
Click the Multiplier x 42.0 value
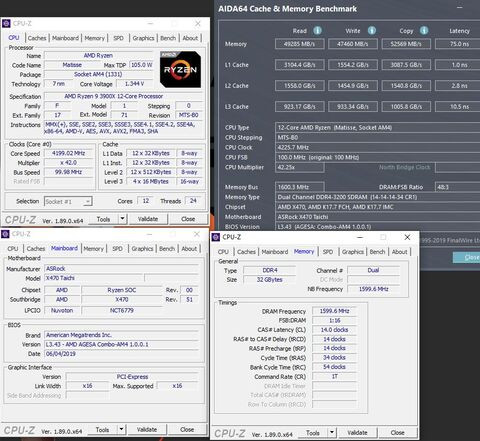[x=69, y=163]
